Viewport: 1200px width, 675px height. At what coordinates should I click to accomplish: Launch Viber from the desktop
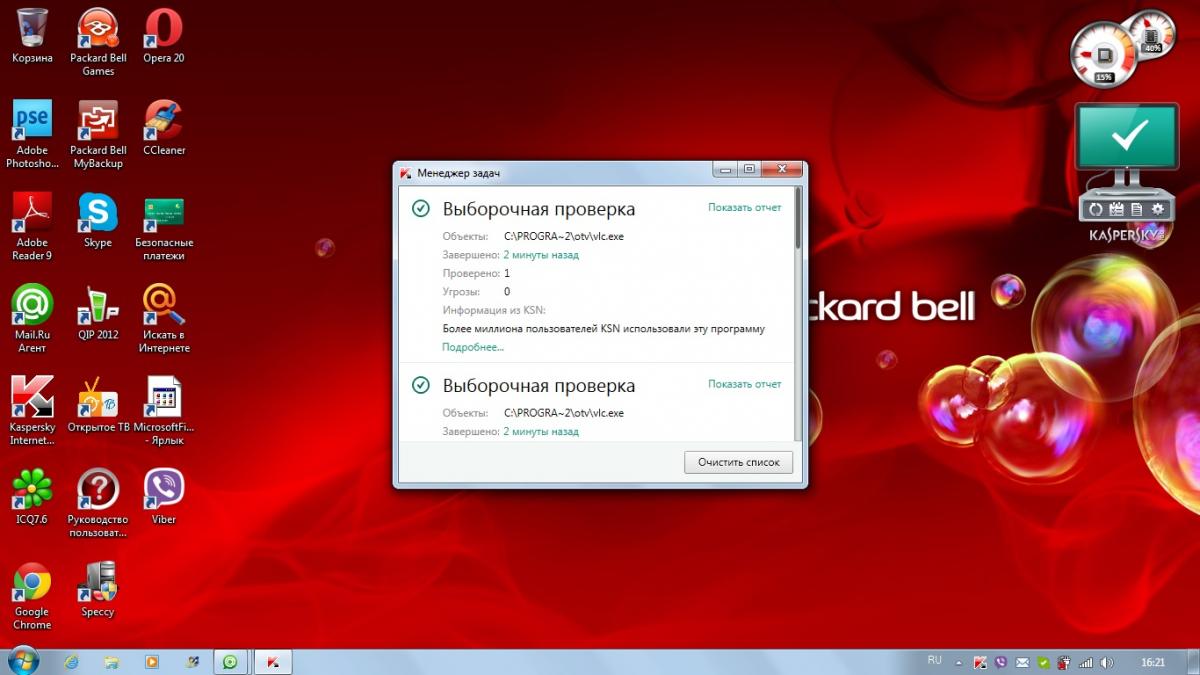[x=164, y=496]
